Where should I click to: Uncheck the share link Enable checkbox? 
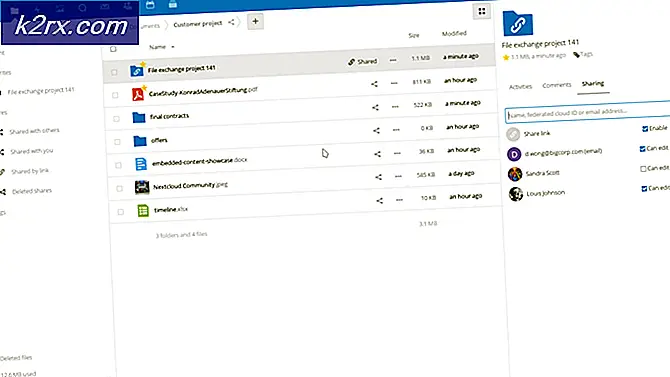coord(645,129)
